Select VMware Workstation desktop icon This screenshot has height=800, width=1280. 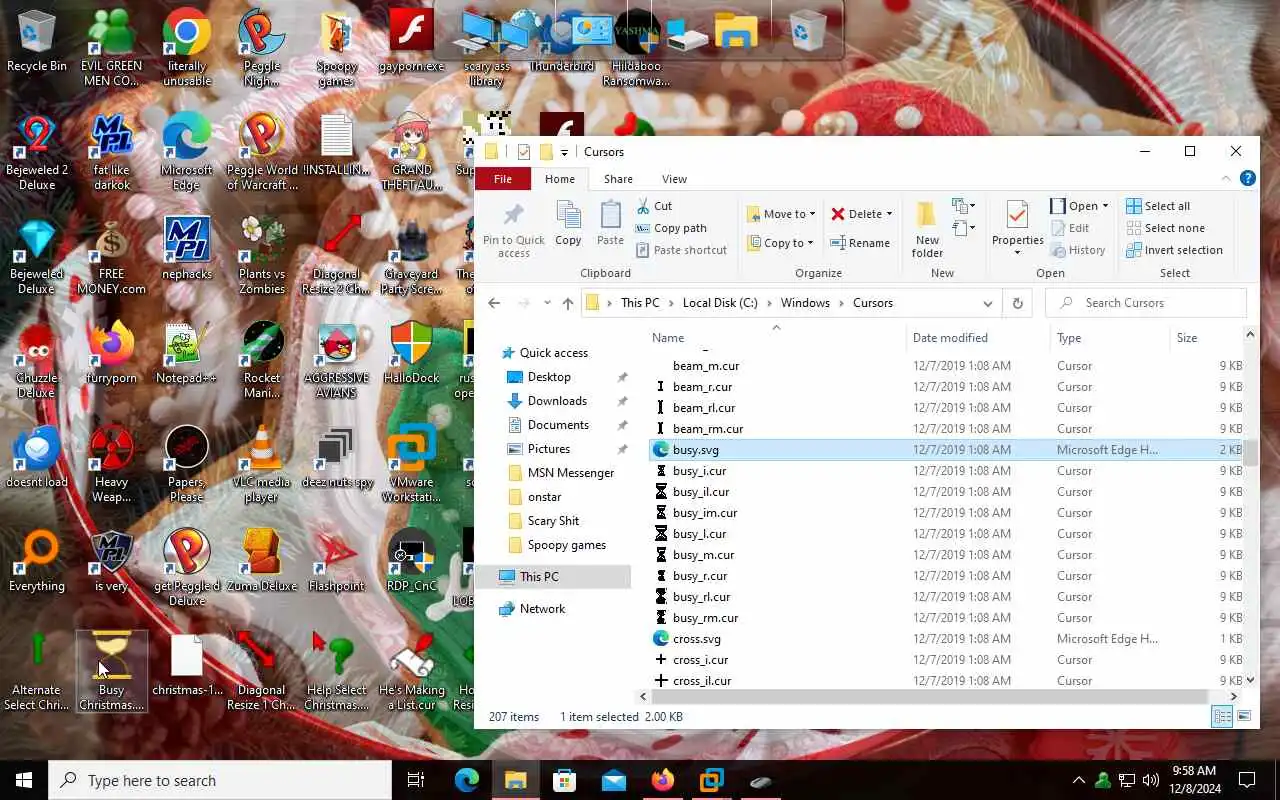click(x=411, y=463)
